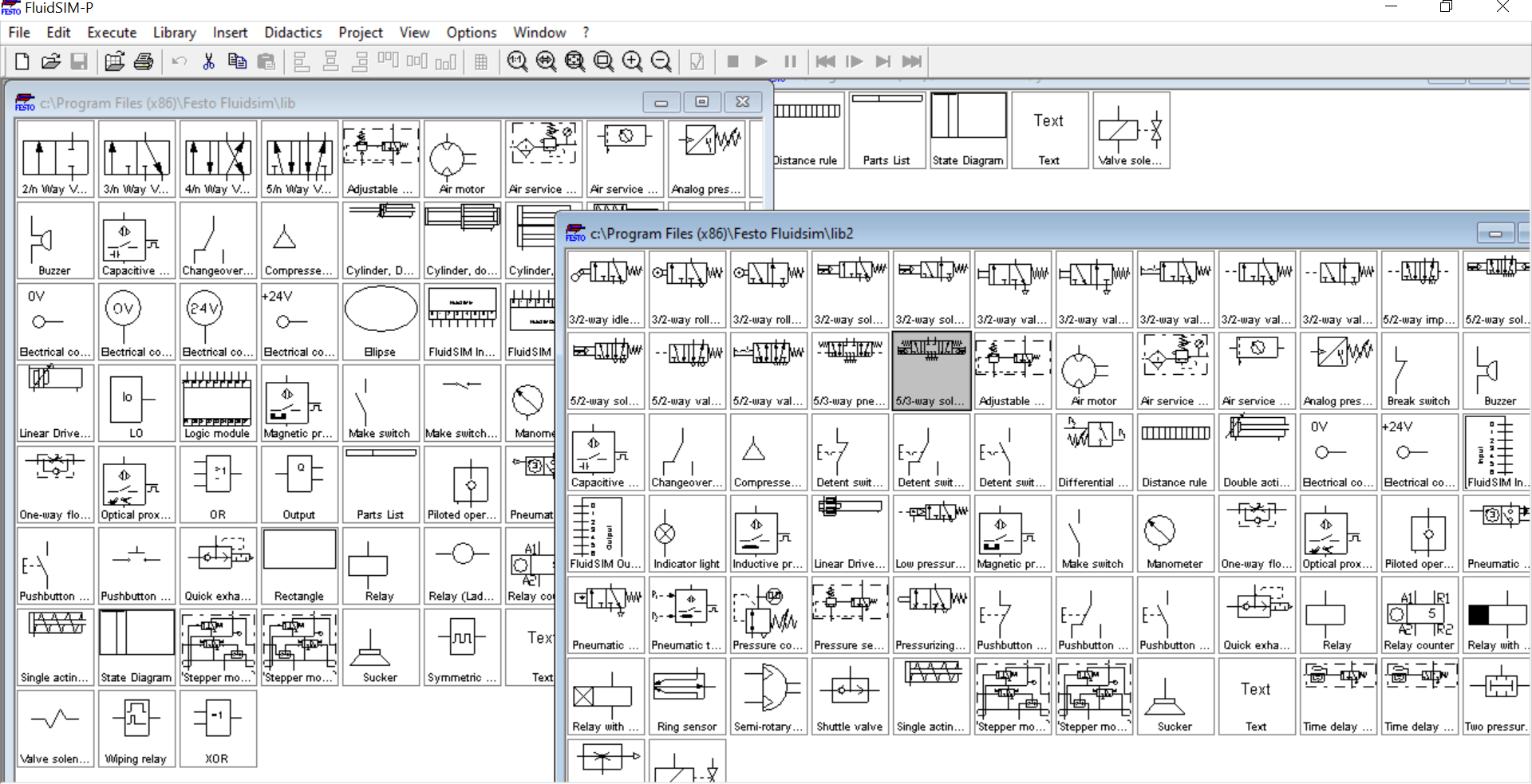The height and width of the screenshot is (784, 1532).
Task: Open the Didactics menu
Action: point(293,33)
